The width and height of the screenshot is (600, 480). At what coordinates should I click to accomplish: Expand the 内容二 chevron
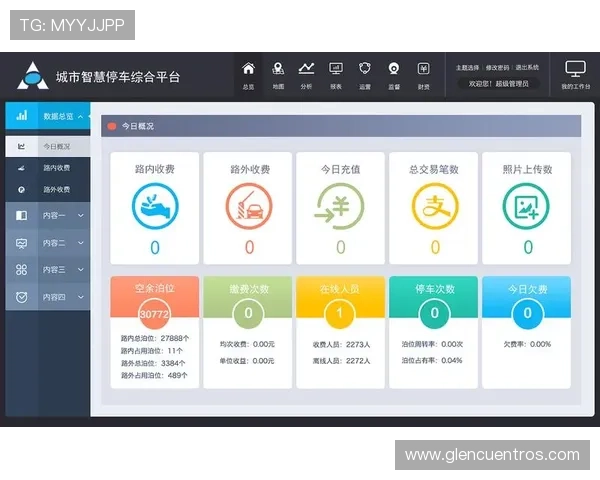coord(81,243)
